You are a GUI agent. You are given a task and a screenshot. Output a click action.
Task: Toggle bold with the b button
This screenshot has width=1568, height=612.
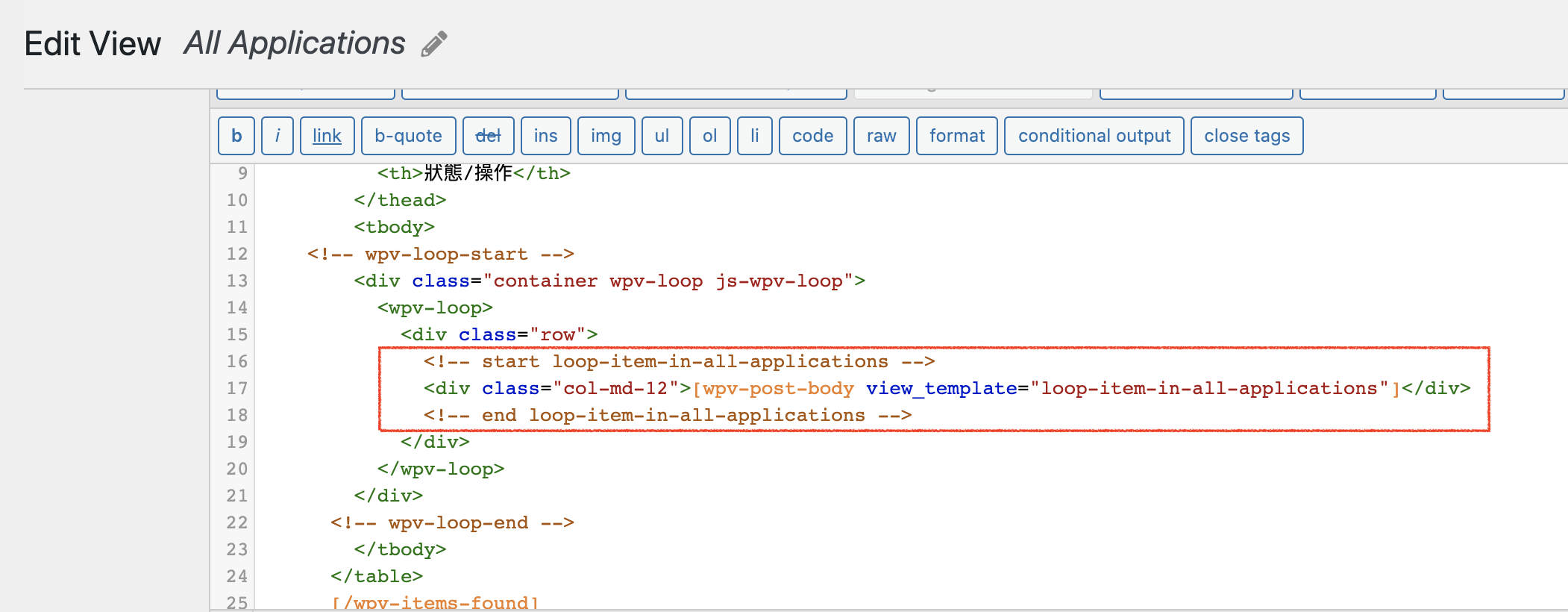point(236,136)
